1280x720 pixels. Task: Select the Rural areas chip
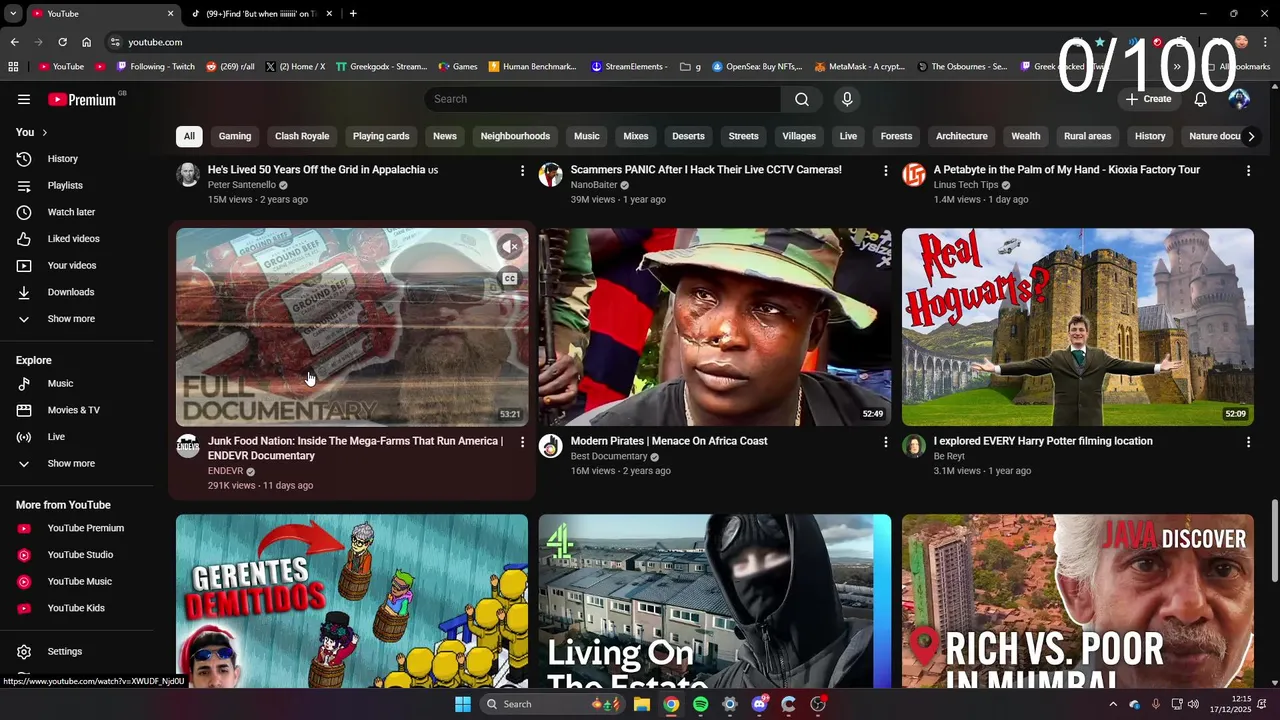click(x=1088, y=136)
